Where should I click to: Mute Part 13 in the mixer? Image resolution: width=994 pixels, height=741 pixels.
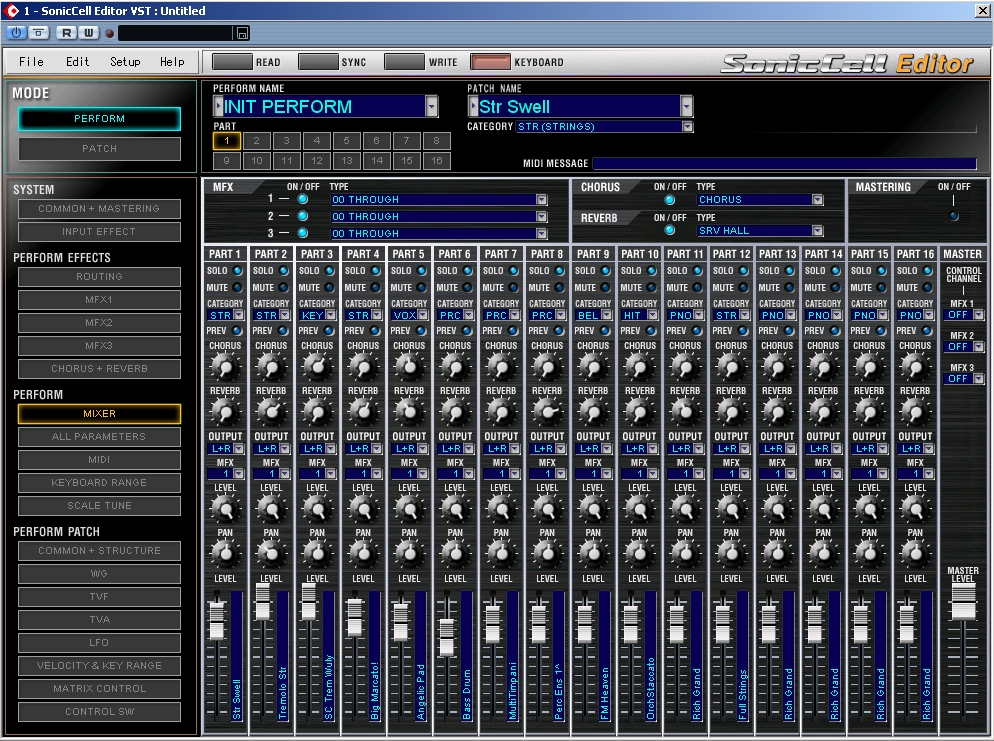[x=790, y=288]
